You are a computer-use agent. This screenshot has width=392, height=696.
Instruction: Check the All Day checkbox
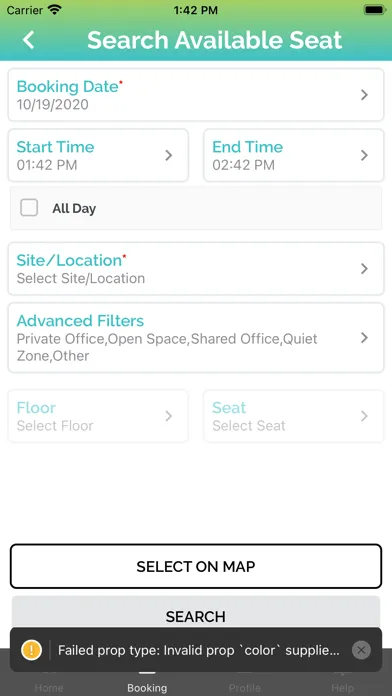[29, 208]
